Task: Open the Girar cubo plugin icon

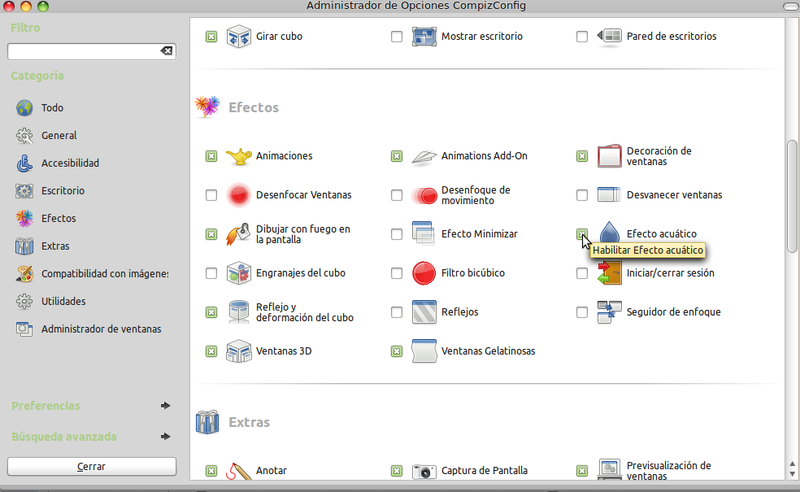Action: click(238, 37)
